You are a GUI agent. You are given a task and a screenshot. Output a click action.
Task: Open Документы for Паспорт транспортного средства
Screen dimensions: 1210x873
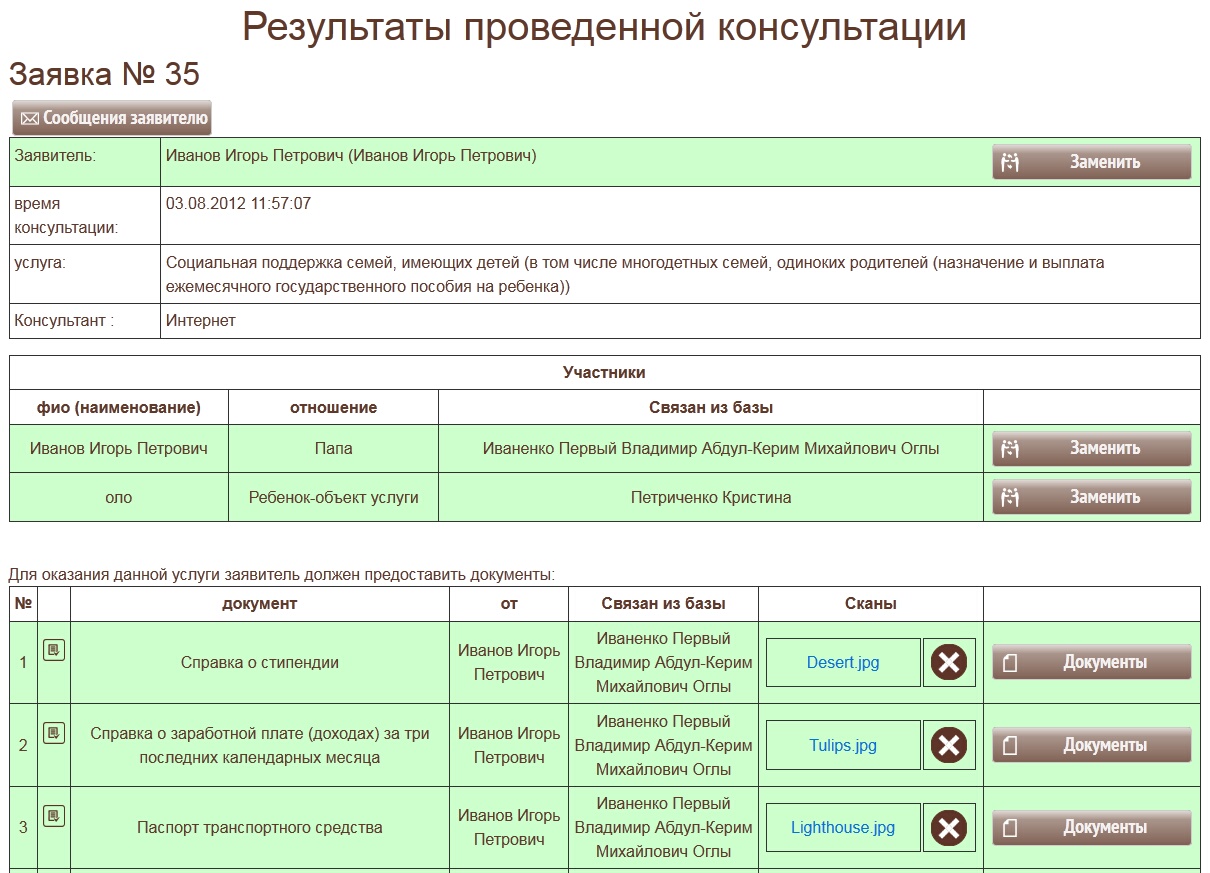coord(1091,827)
